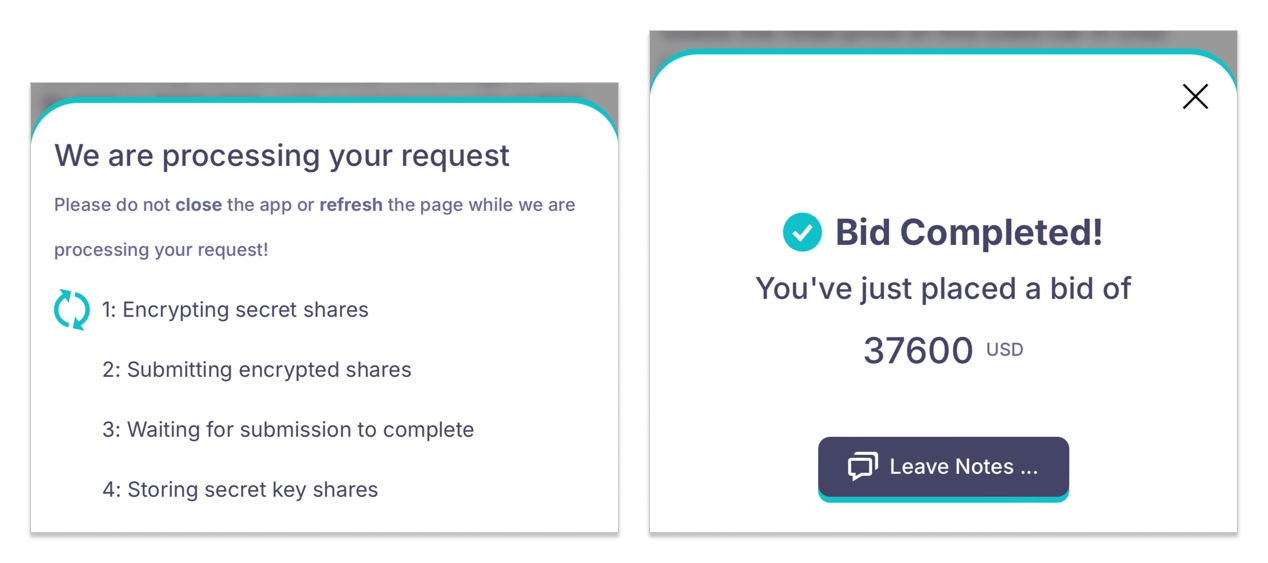Screen dimensions: 1268x563
Task: Click the chat bubble icon on Leave Notes
Action: [862, 467]
